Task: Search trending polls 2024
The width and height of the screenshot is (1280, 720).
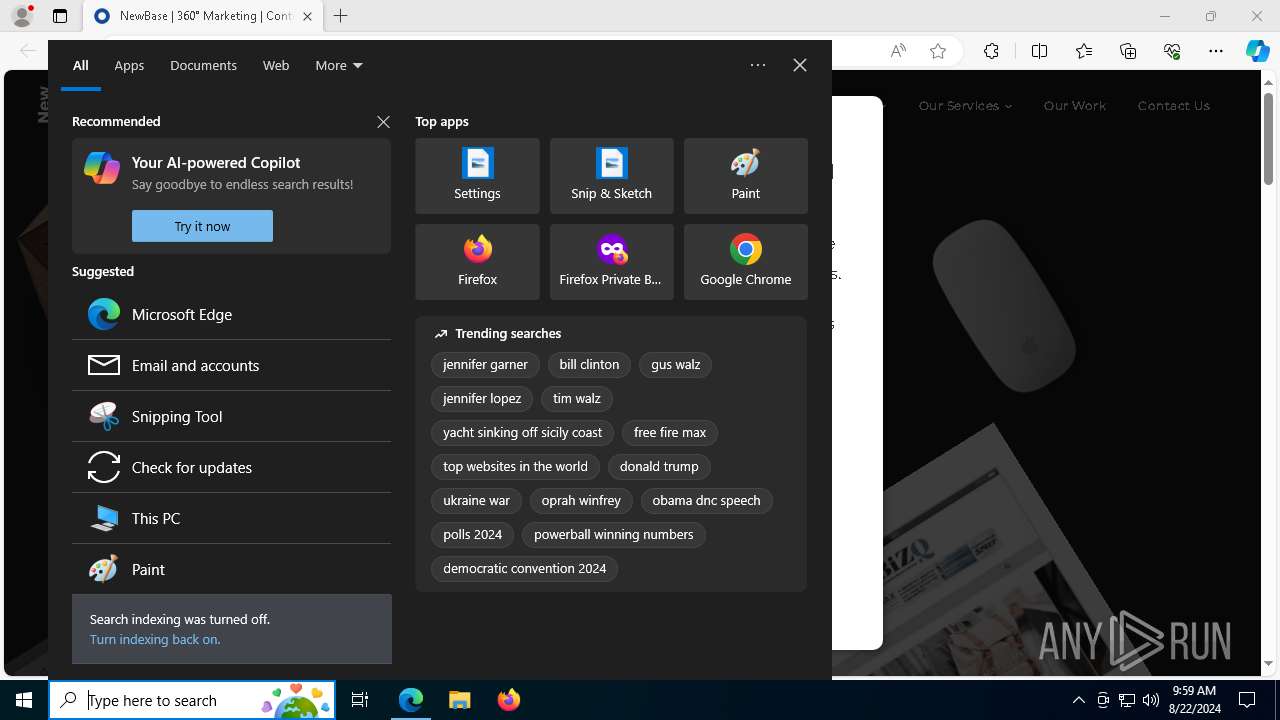Action: [472, 535]
